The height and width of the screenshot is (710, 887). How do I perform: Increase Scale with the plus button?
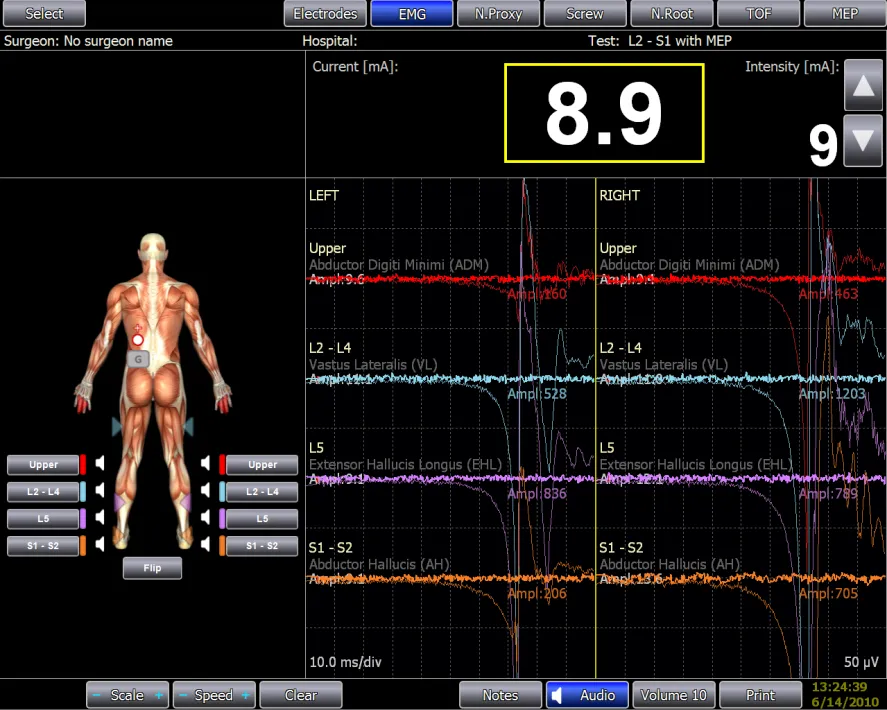click(x=159, y=695)
